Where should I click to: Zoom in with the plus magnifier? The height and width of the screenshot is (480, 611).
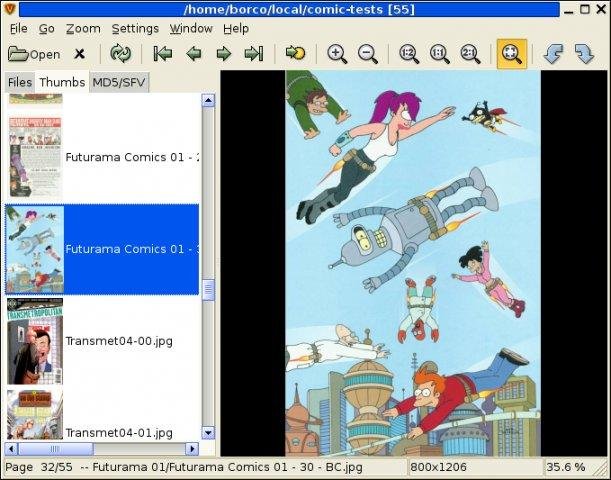coord(337,54)
